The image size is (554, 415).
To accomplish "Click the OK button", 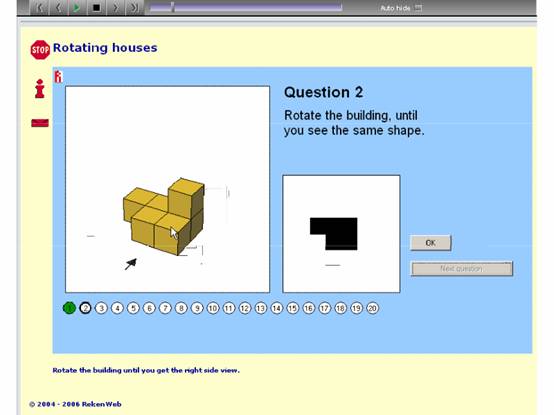I will tap(431, 243).
